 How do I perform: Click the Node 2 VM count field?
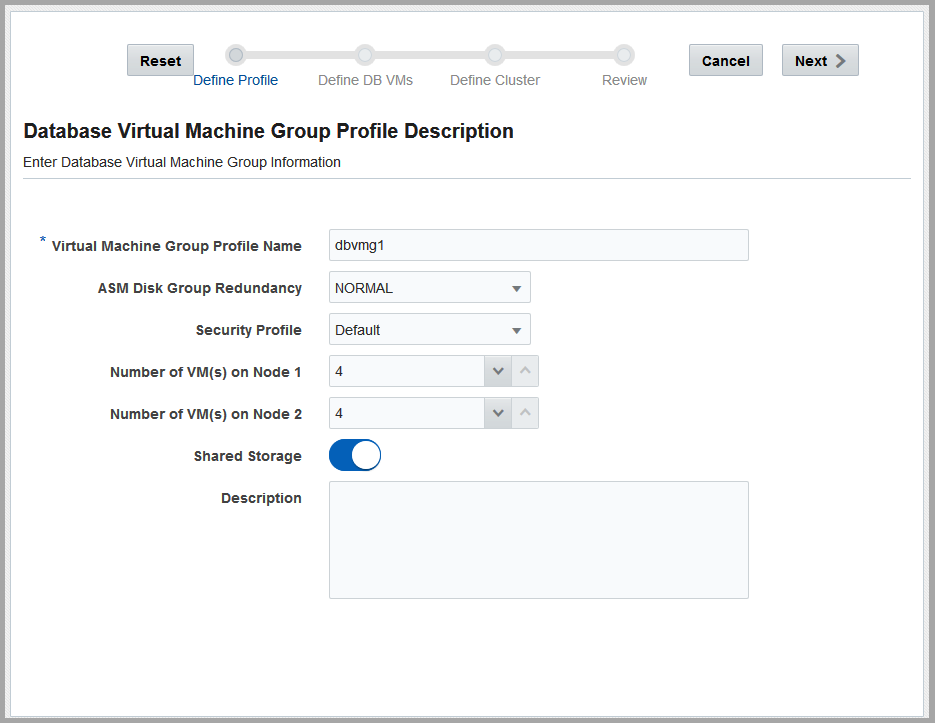pos(407,413)
